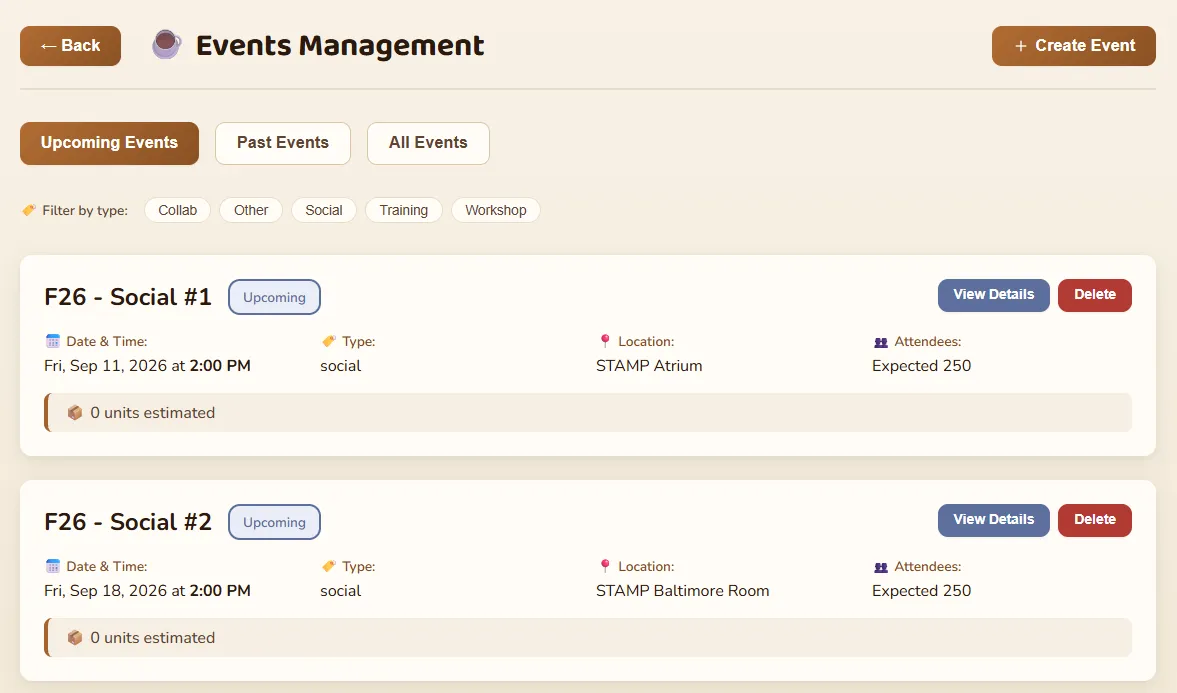The width and height of the screenshot is (1177, 693).
Task: Go back with the Back button
Action: pyautogui.click(x=71, y=46)
